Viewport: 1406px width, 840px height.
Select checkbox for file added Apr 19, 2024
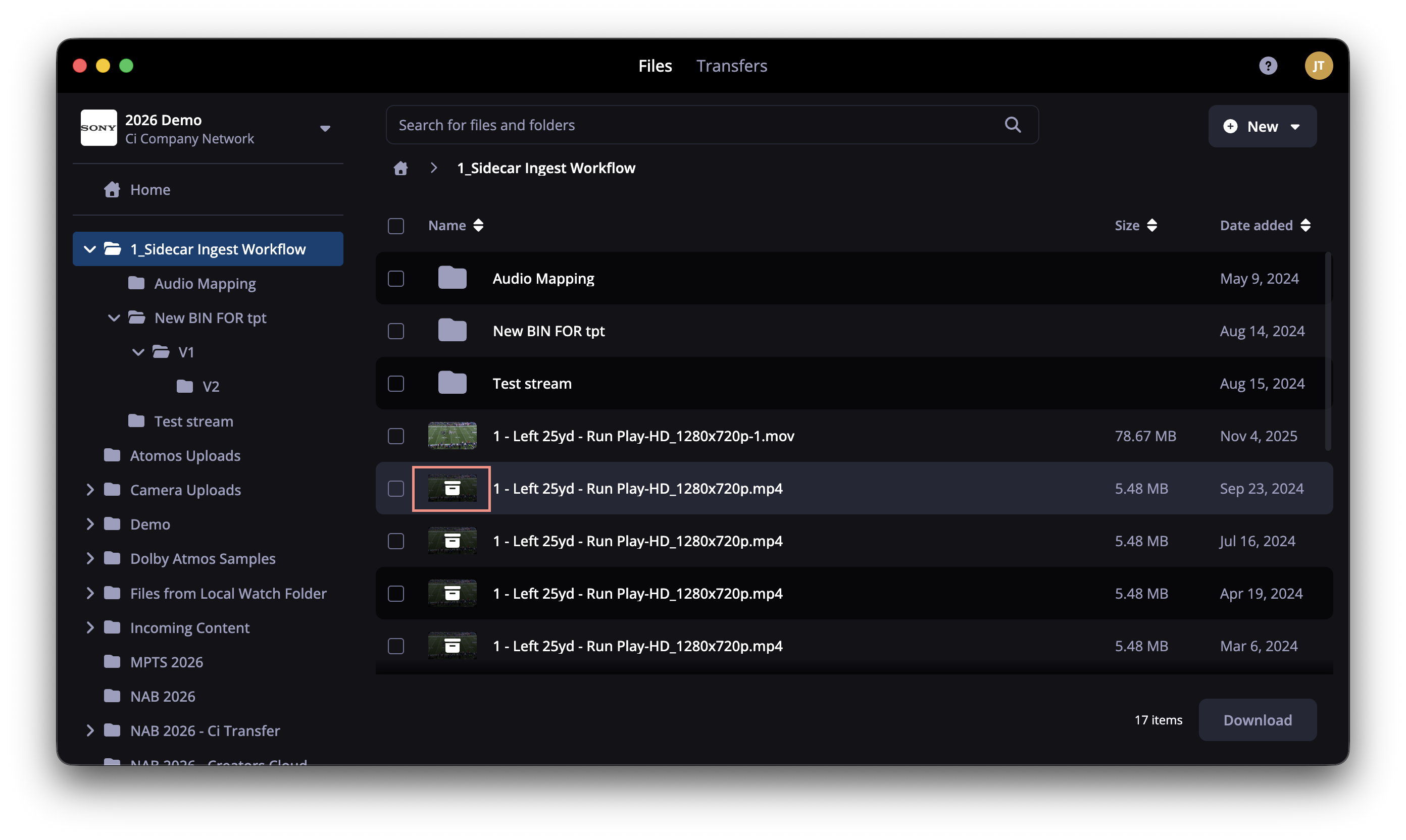coord(396,594)
